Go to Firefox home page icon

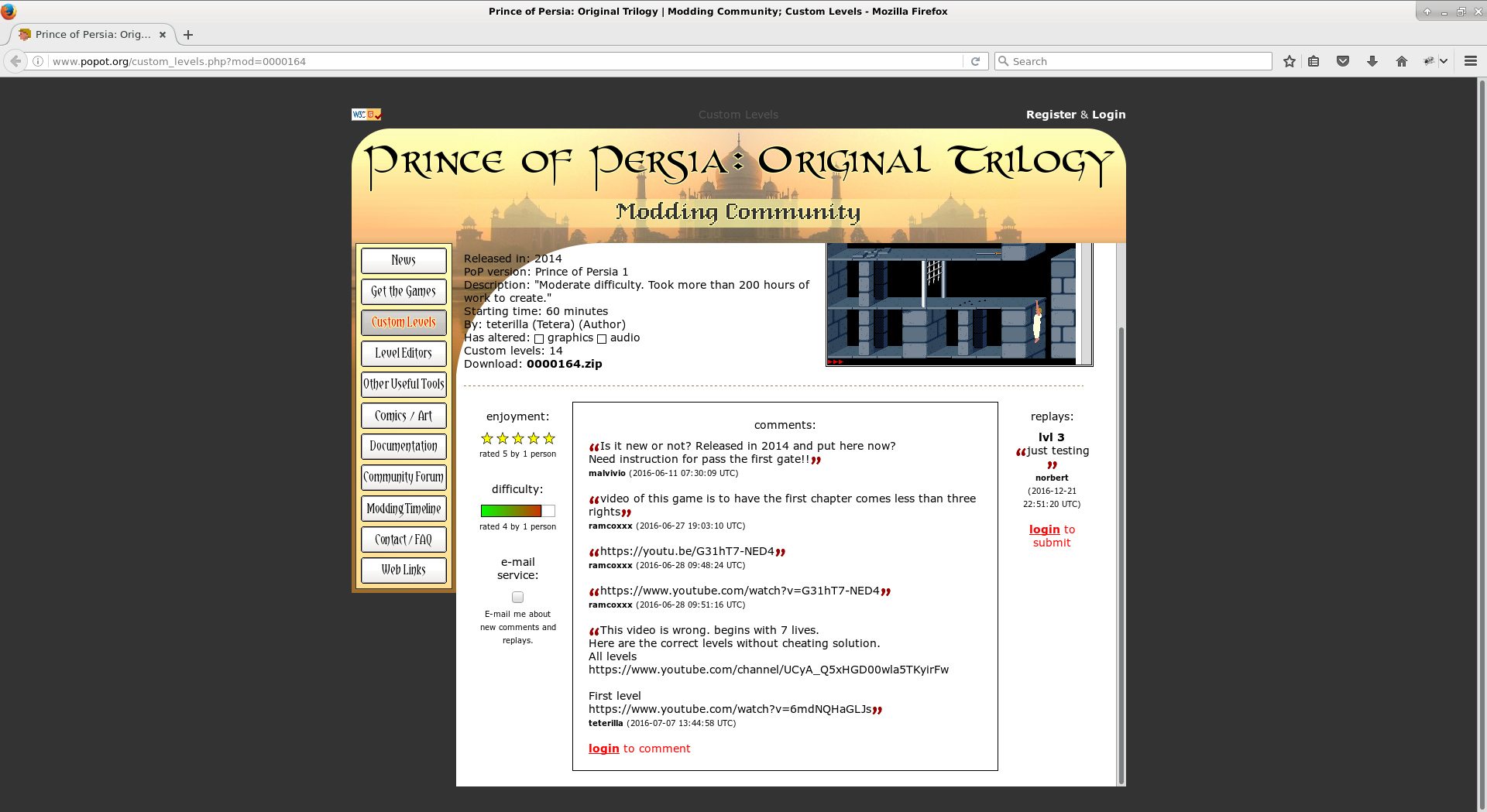pos(1402,61)
